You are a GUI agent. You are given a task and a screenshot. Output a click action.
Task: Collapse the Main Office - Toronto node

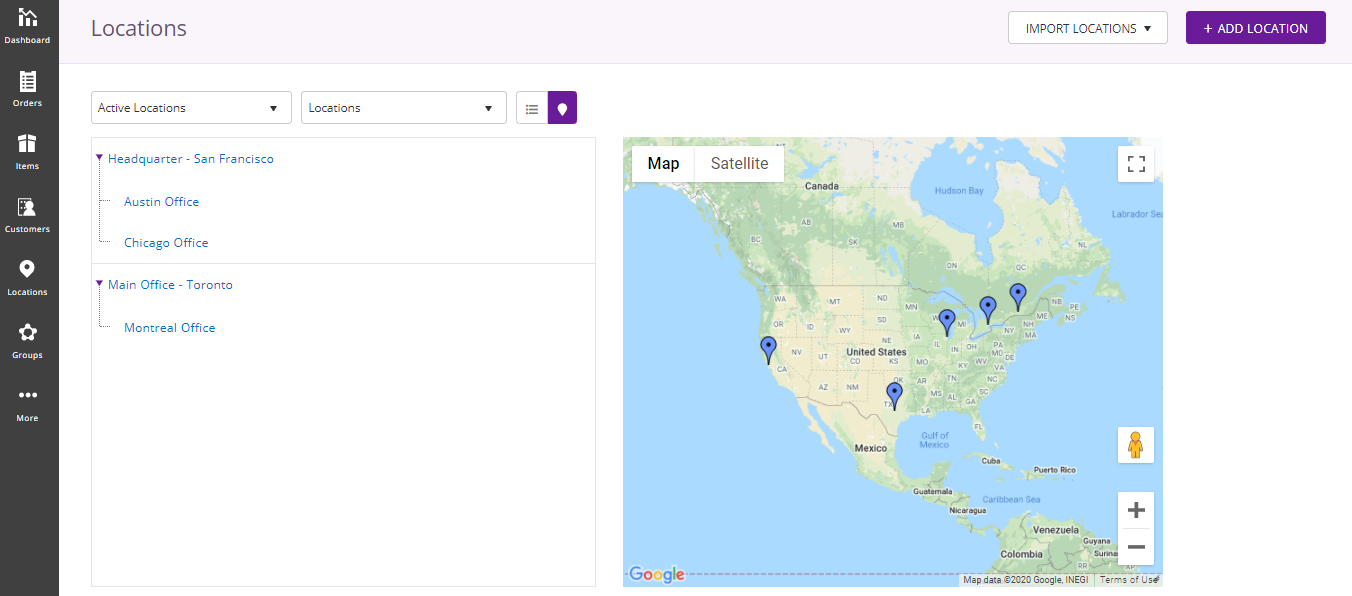(x=99, y=284)
